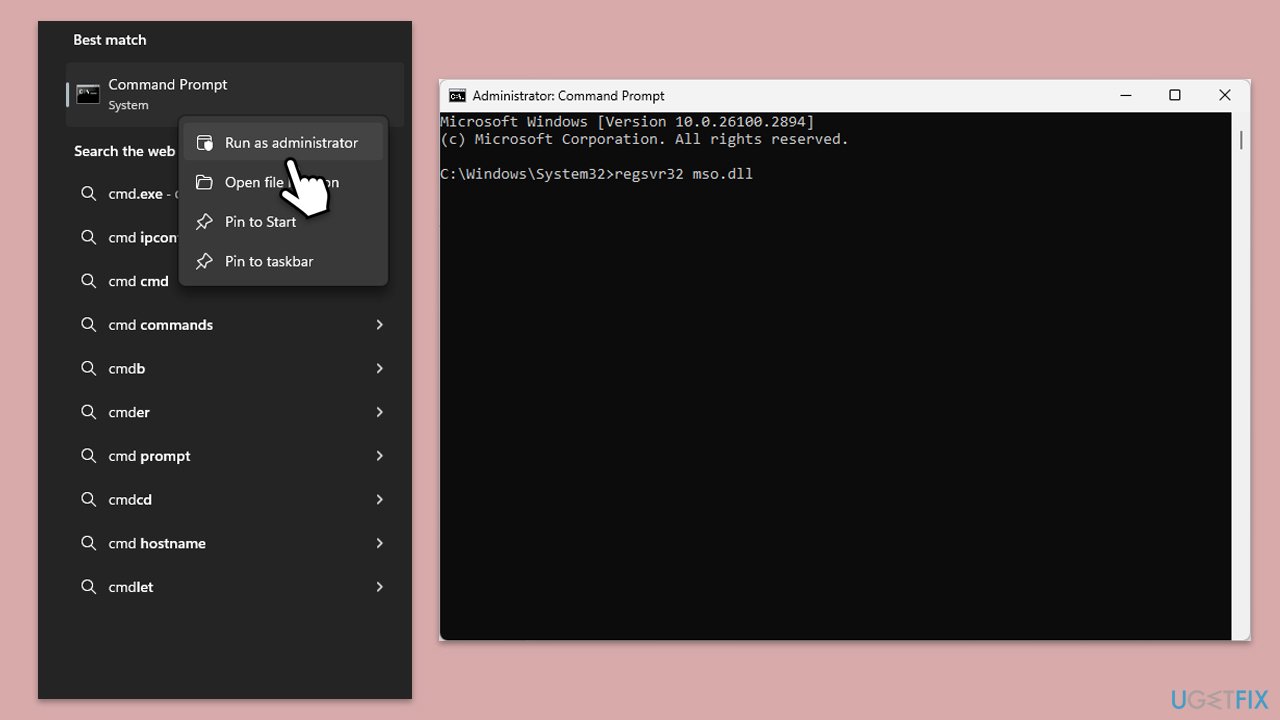Click search icon beside cmd commands
The height and width of the screenshot is (720, 1280).
[89, 325]
